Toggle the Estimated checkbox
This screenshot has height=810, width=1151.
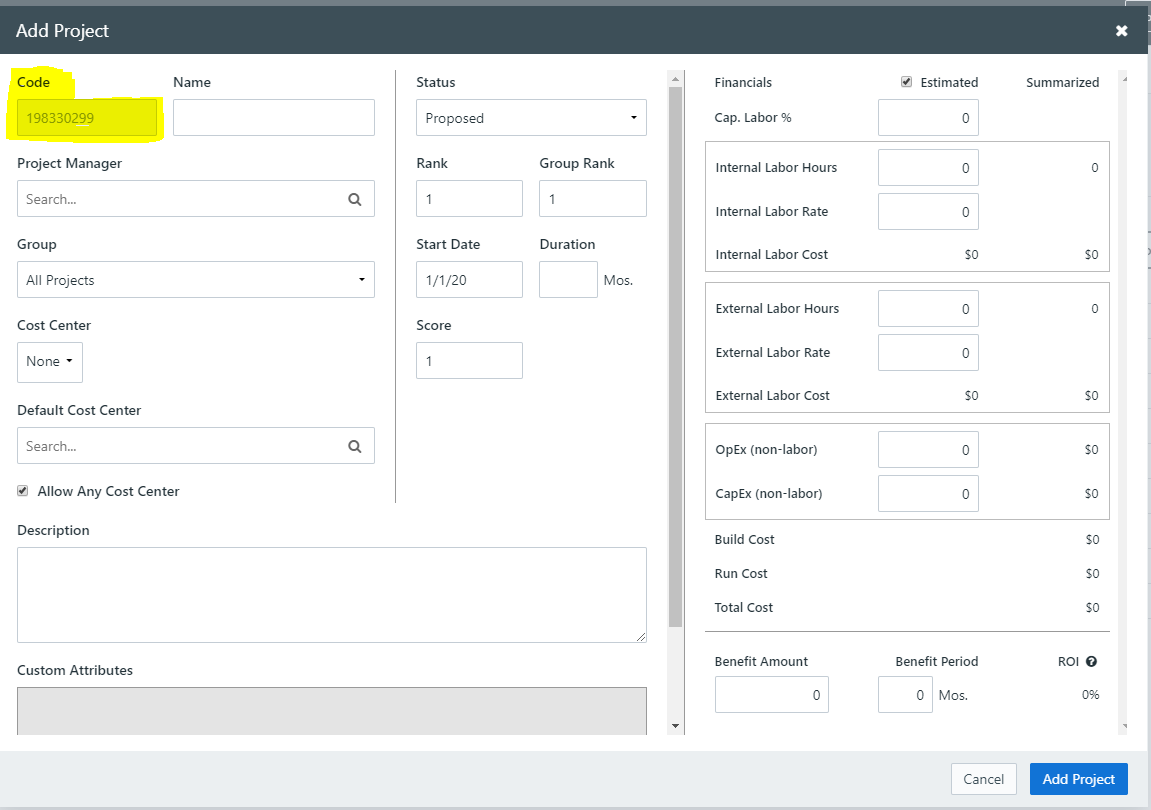pos(907,82)
